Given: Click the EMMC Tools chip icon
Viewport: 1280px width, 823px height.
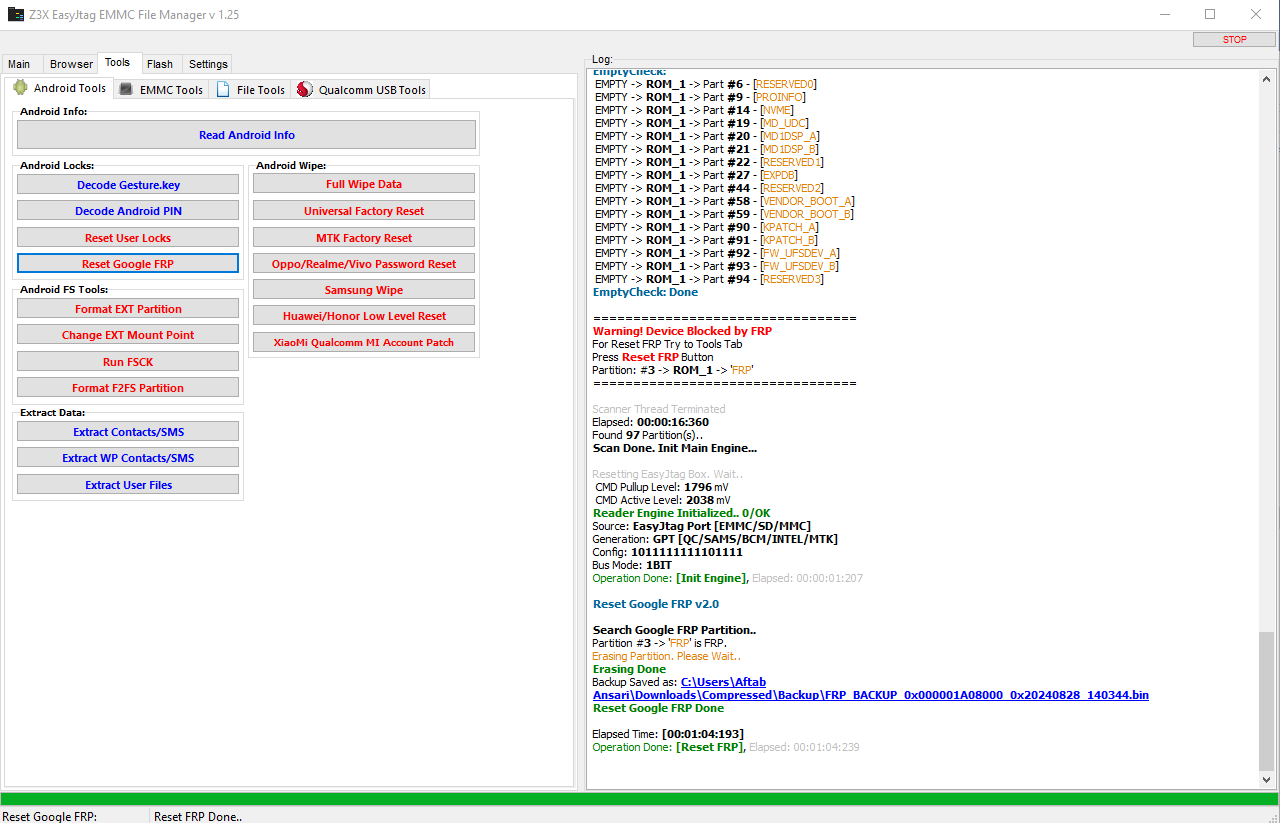Looking at the screenshot, I should click(x=126, y=89).
